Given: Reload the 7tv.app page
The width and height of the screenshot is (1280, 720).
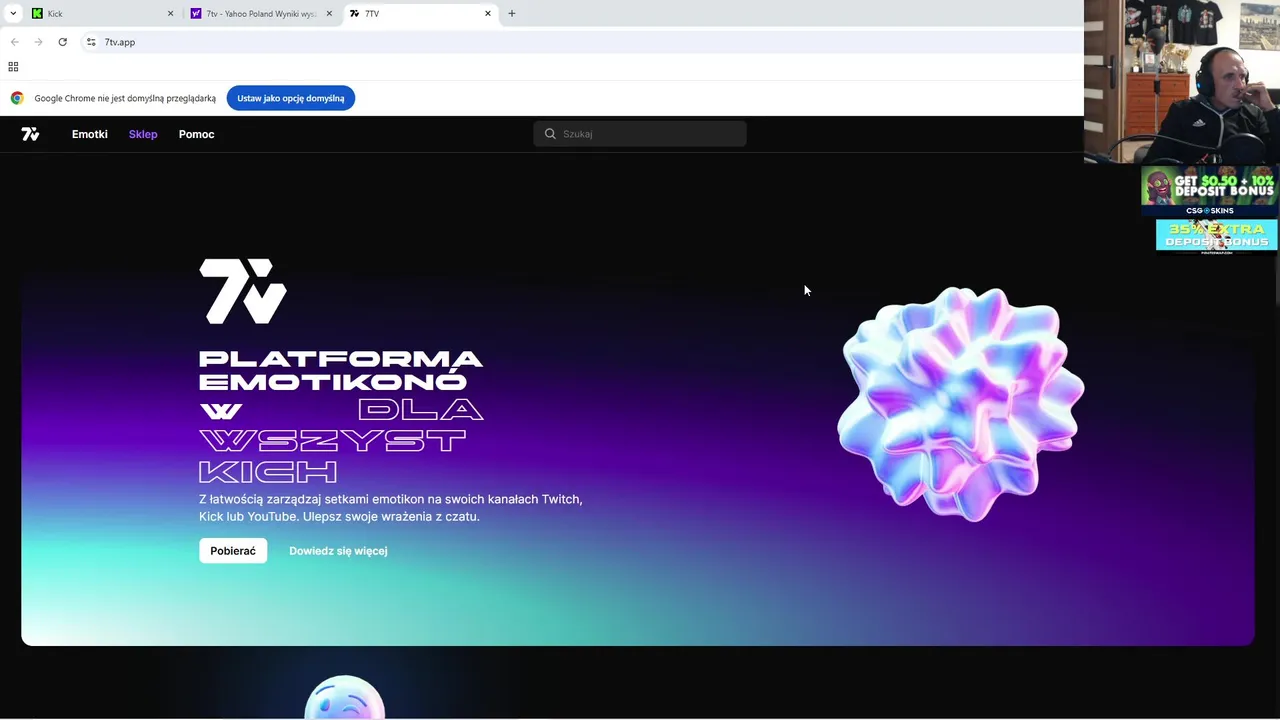Looking at the screenshot, I should (62, 42).
